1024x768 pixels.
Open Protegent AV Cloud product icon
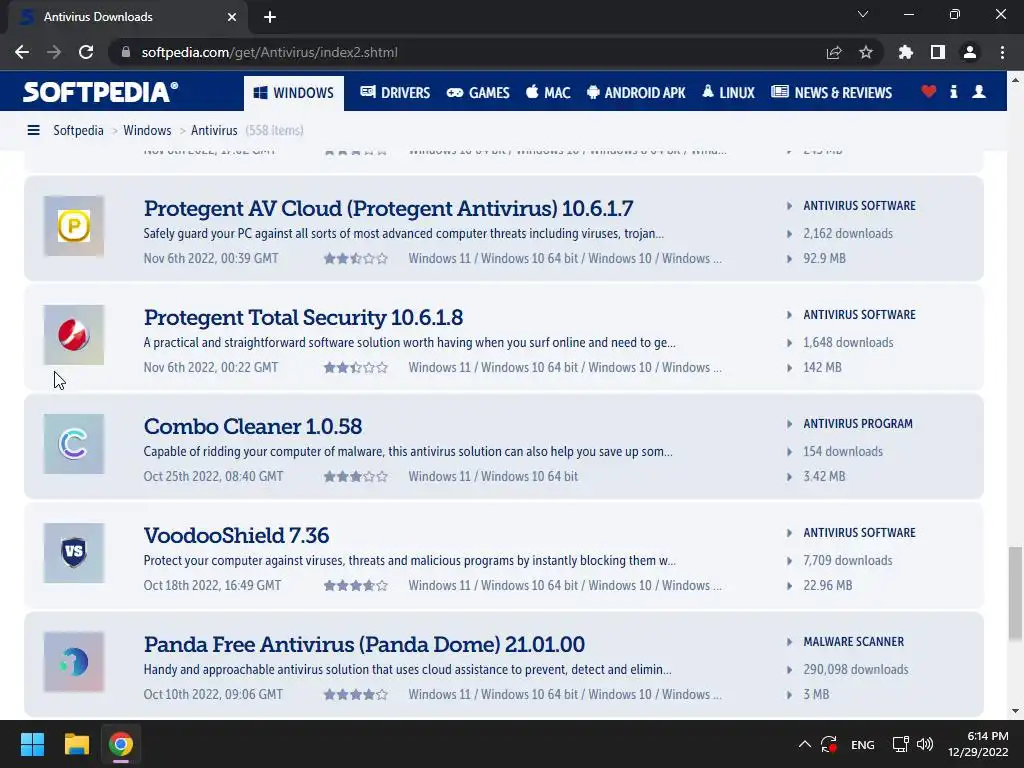pyautogui.click(x=74, y=226)
